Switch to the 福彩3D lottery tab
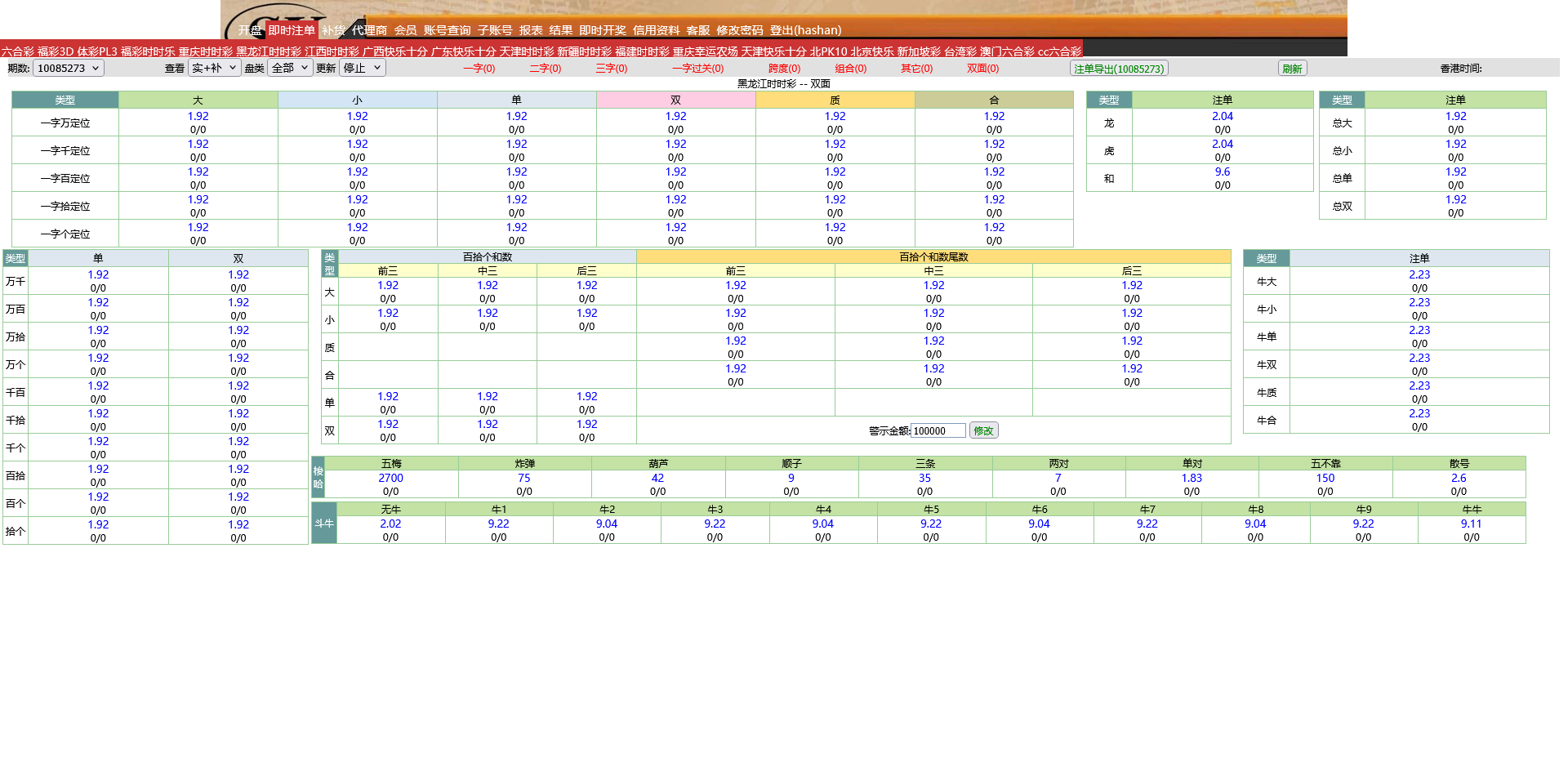 [x=56, y=51]
